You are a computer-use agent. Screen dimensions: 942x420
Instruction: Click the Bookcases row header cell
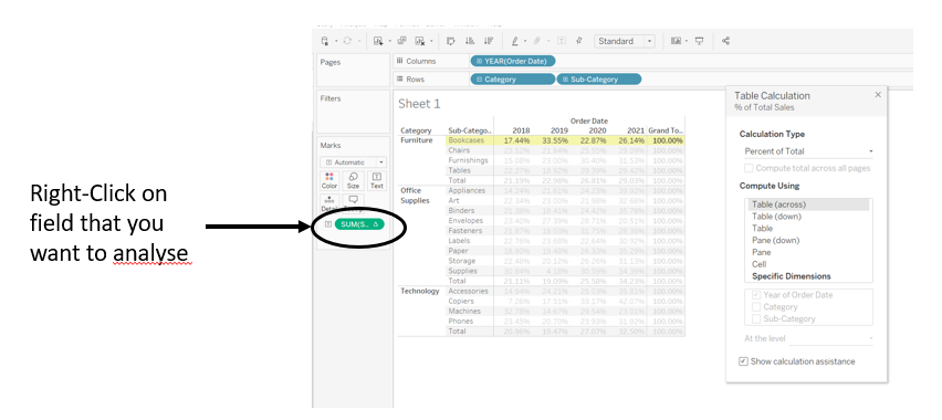[x=466, y=141]
